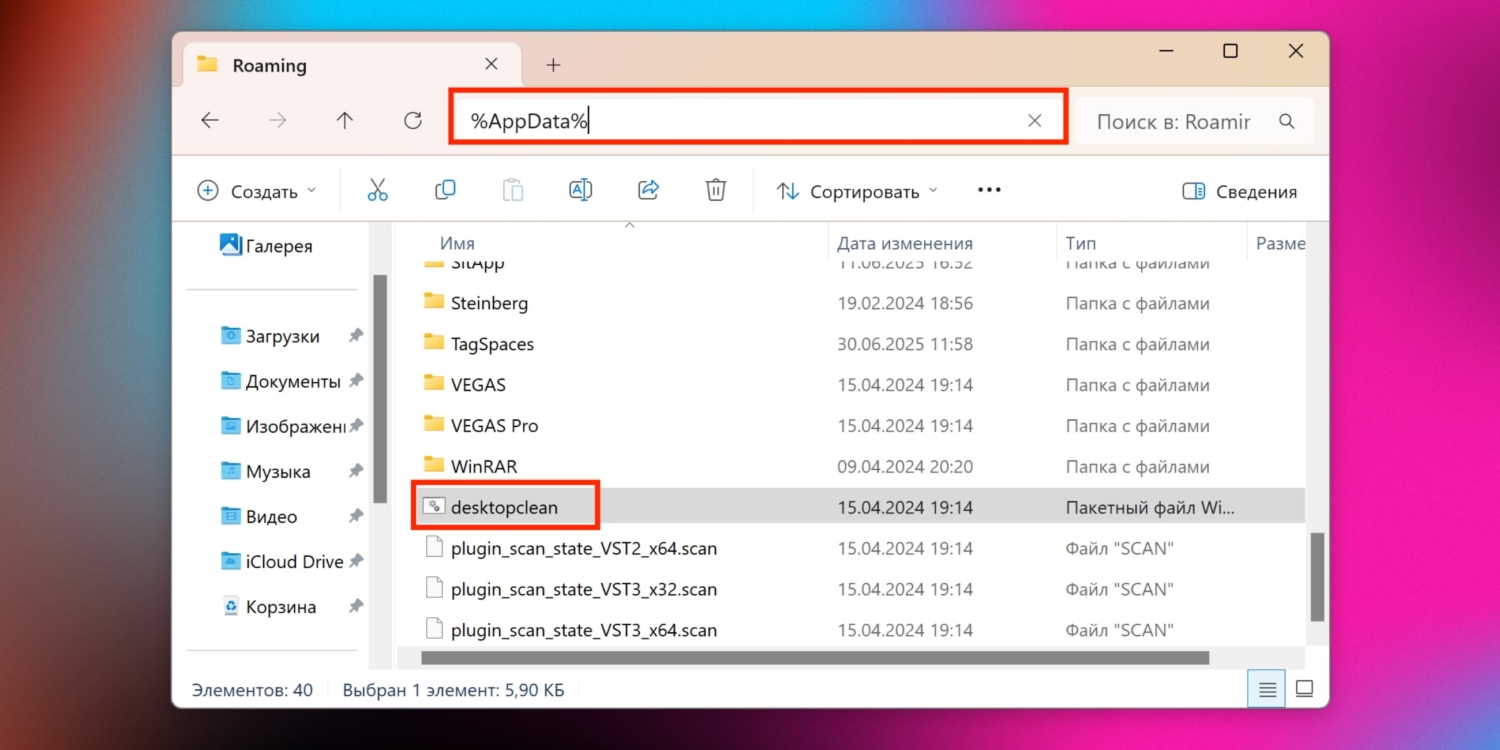The height and width of the screenshot is (750, 1500).
Task: Refresh the current folder view
Action: point(412,121)
